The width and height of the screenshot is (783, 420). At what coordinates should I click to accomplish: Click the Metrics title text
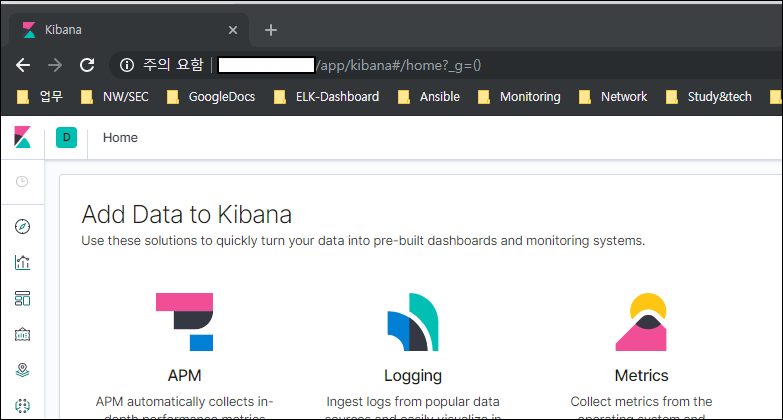click(641, 376)
